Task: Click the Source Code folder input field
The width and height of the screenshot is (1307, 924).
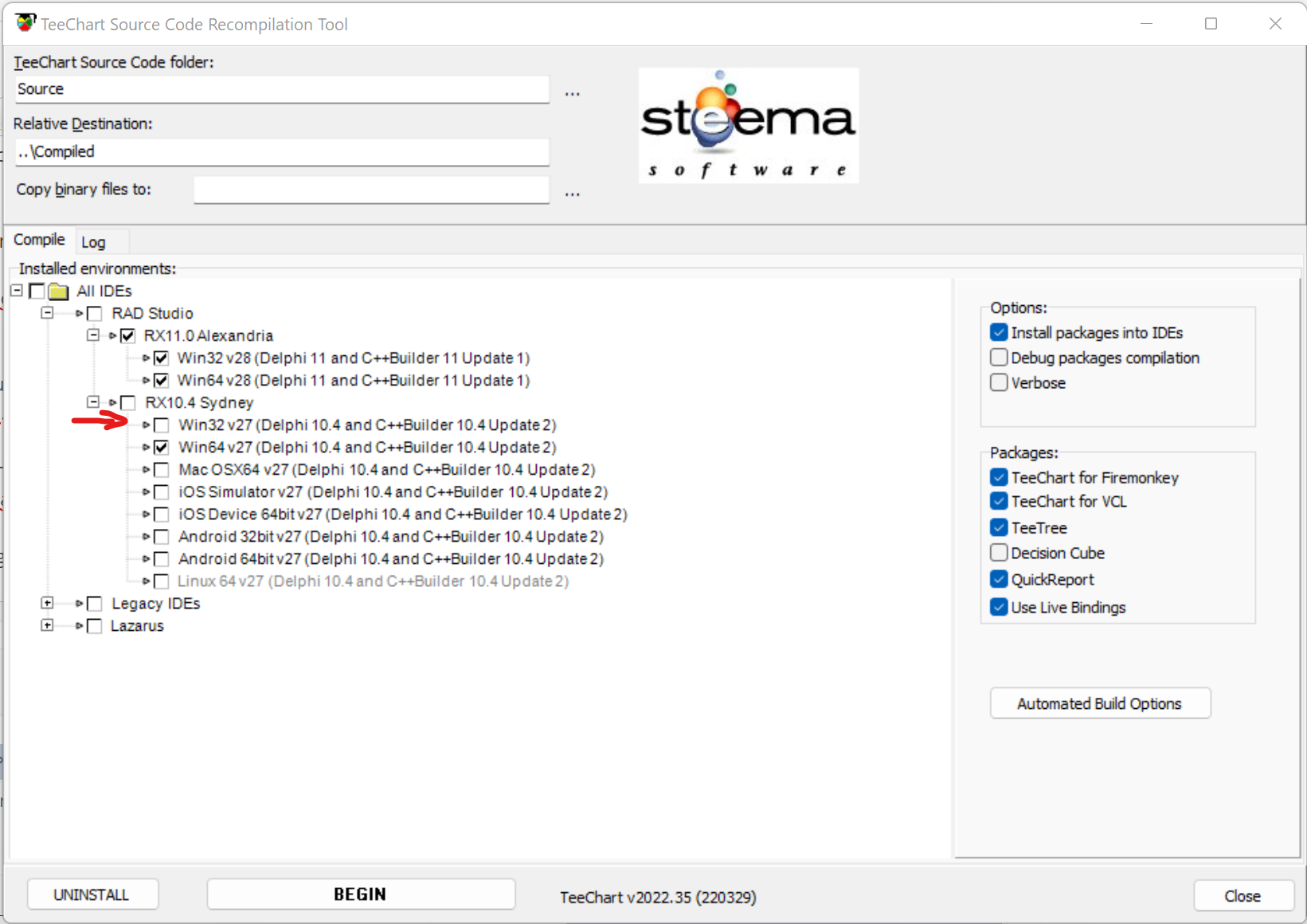Action: pyautogui.click(x=282, y=89)
